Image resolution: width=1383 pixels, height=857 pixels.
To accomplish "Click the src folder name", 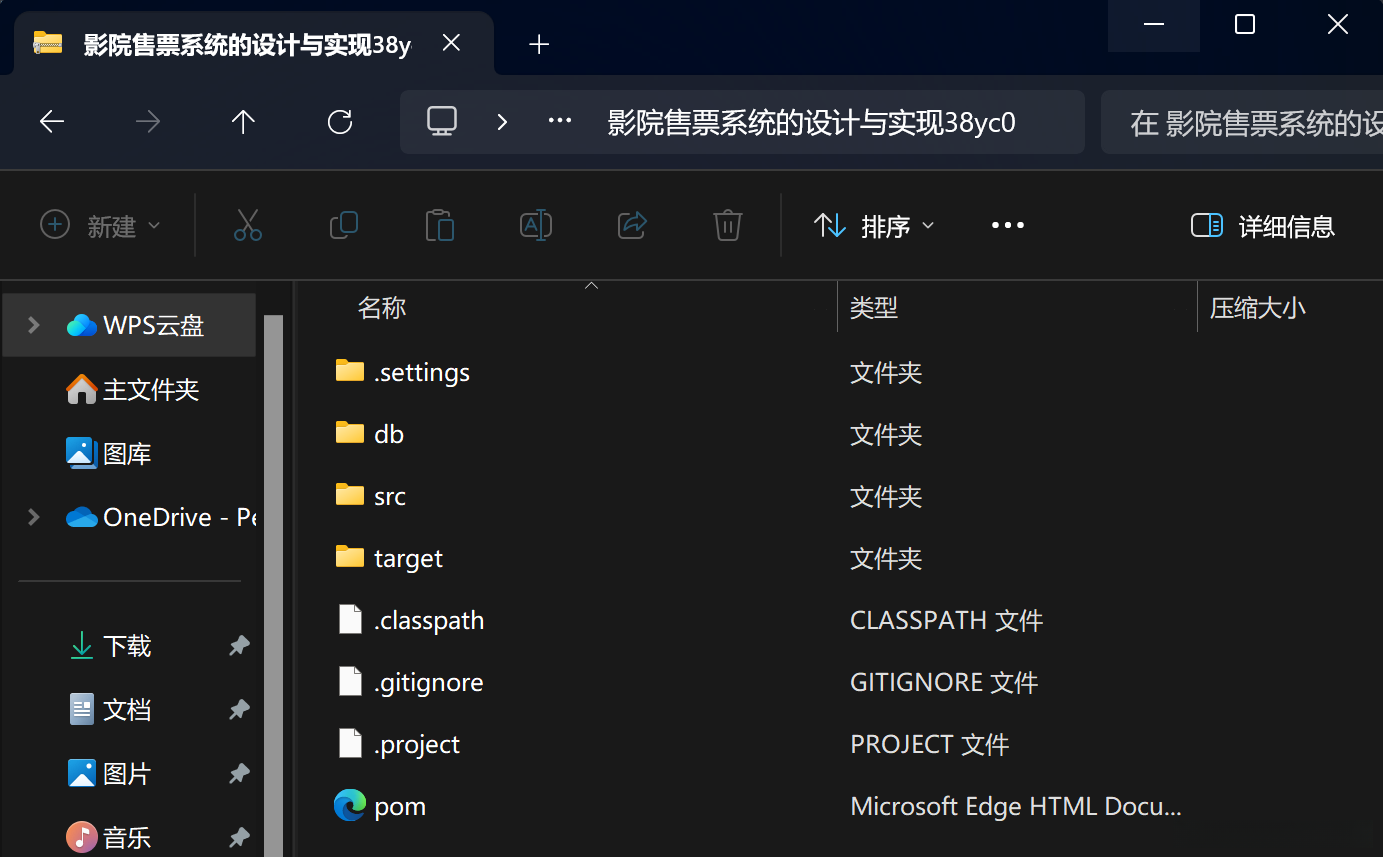I will pos(390,497).
